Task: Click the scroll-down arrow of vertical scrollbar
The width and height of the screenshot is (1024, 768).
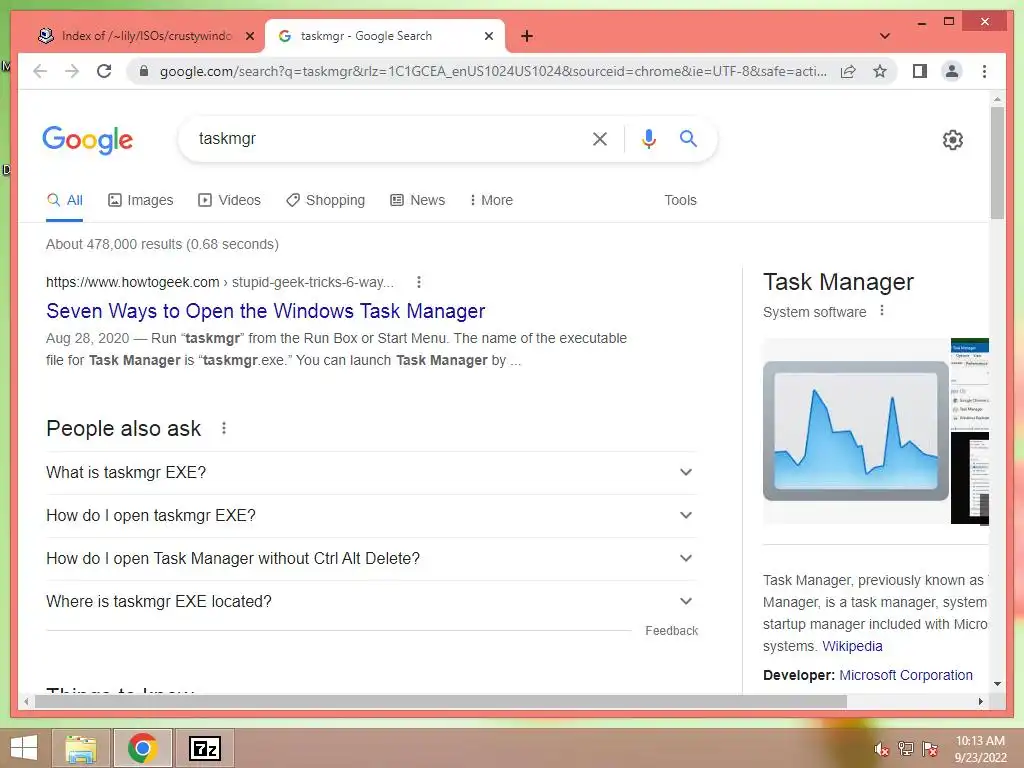Action: (x=997, y=684)
